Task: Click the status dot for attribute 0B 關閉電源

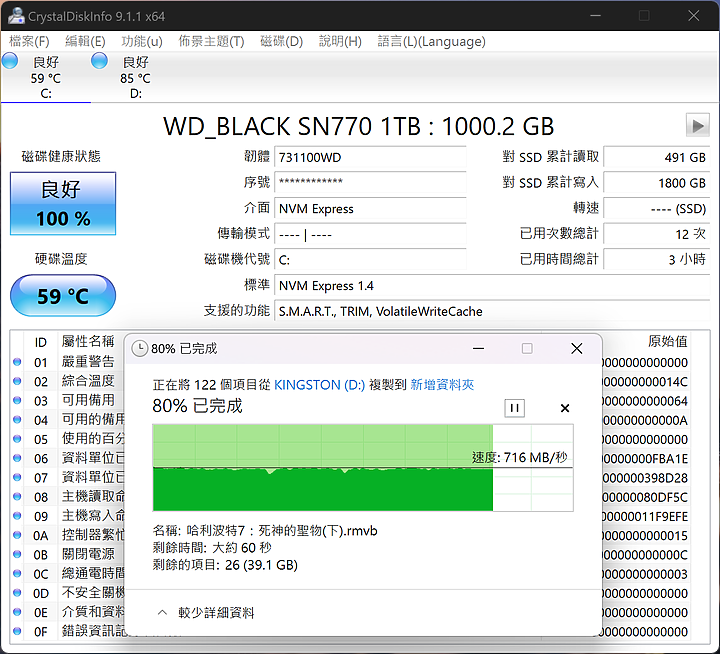Action: (17, 554)
